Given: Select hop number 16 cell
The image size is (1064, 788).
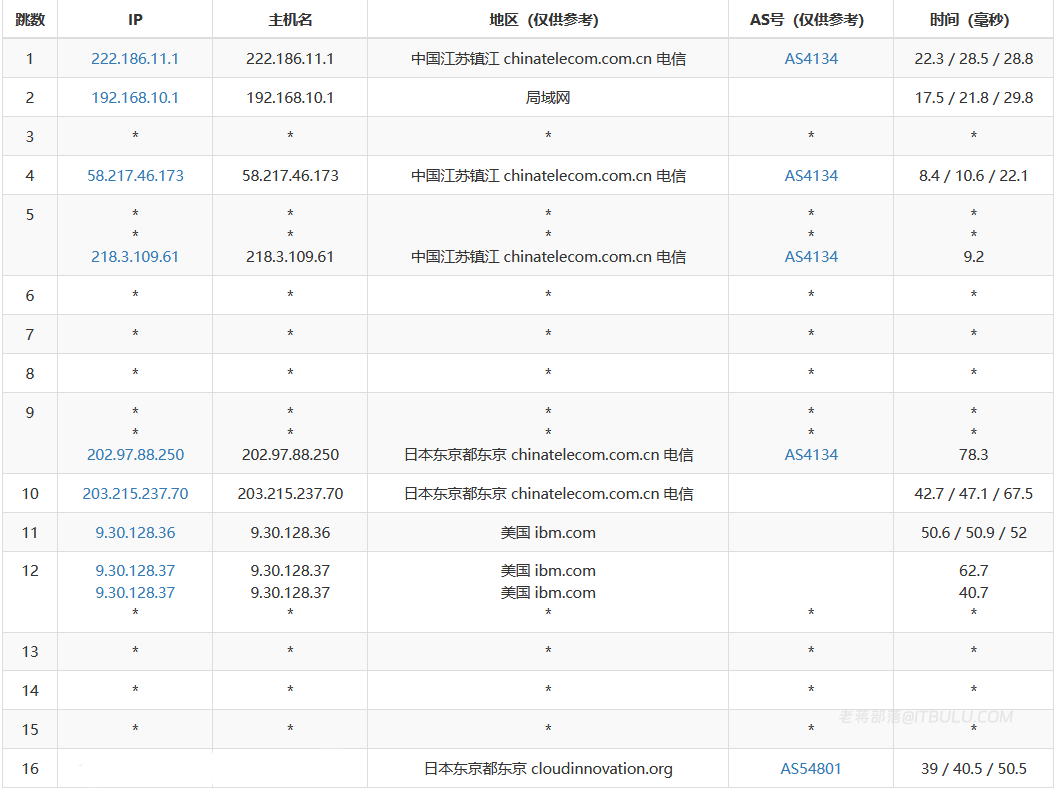Looking at the screenshot, I should click(30, 768).
